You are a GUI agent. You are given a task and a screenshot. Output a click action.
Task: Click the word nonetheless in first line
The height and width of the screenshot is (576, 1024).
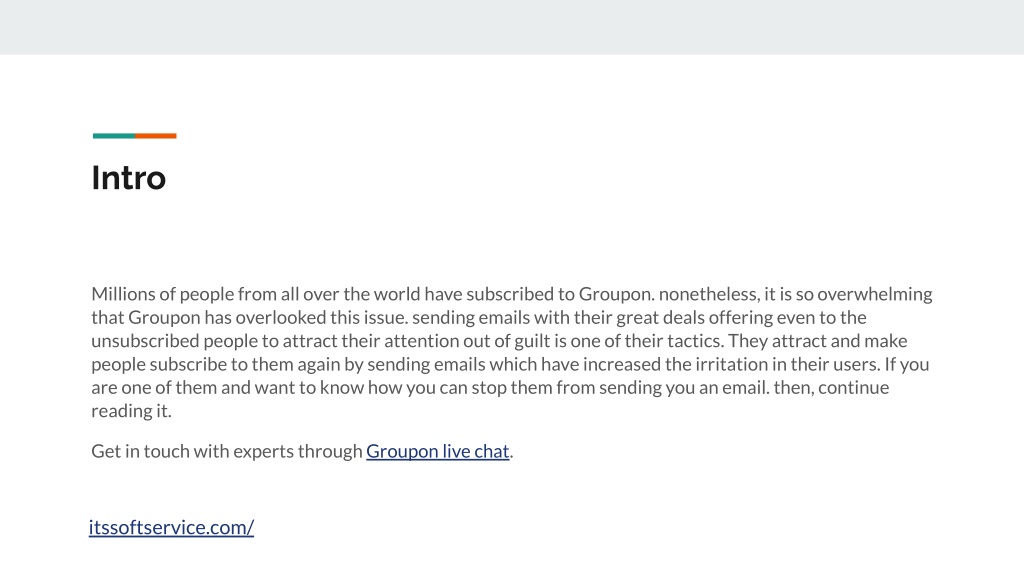pyautogui.click(x=709, y=294)
